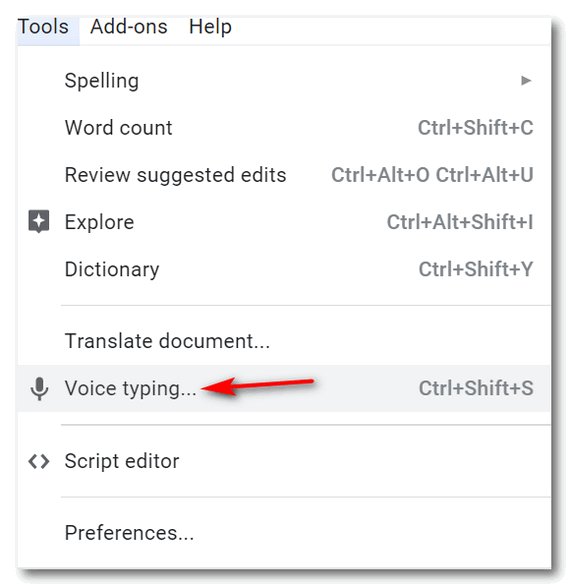Viewport: 570px width, 588px height.
Task: Select Review suggested edits
Action: [284, 175]
